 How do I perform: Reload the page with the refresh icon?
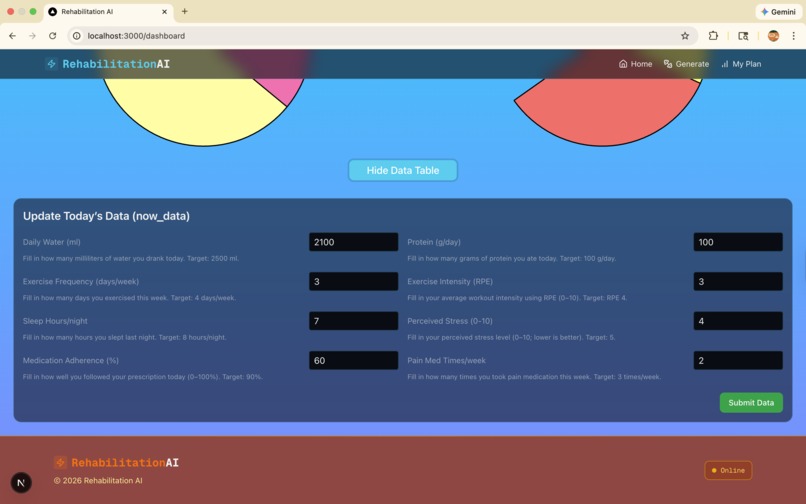pos(52,36)
